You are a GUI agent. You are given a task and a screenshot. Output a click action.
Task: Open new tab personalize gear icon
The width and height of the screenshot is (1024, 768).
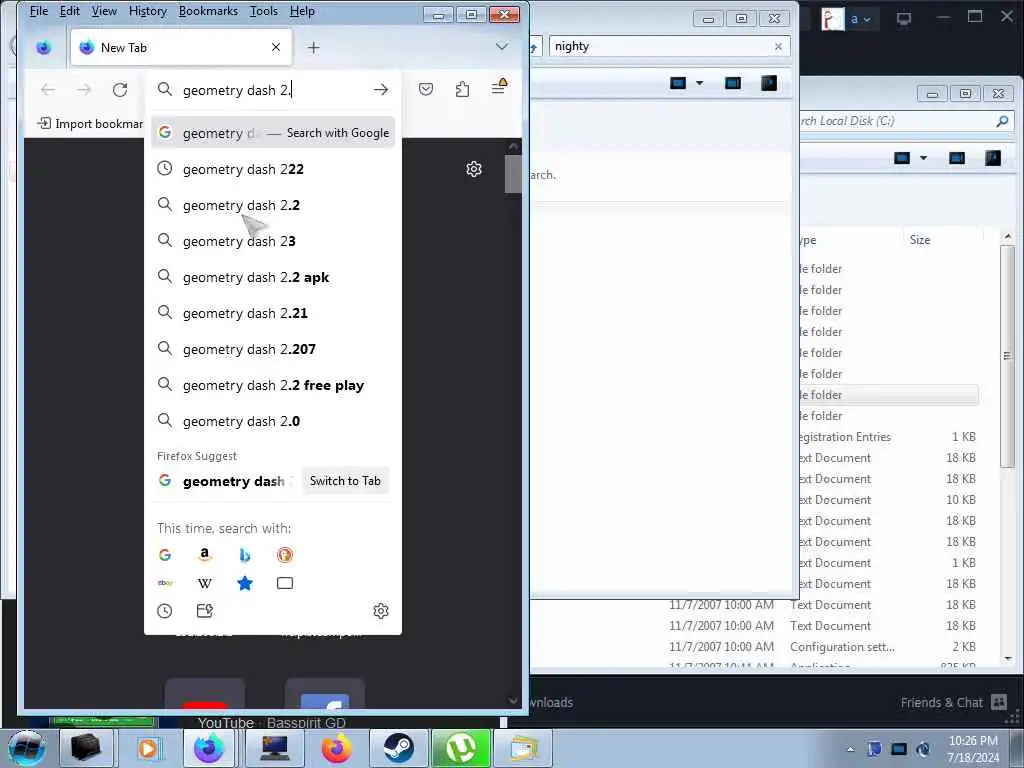474,169
